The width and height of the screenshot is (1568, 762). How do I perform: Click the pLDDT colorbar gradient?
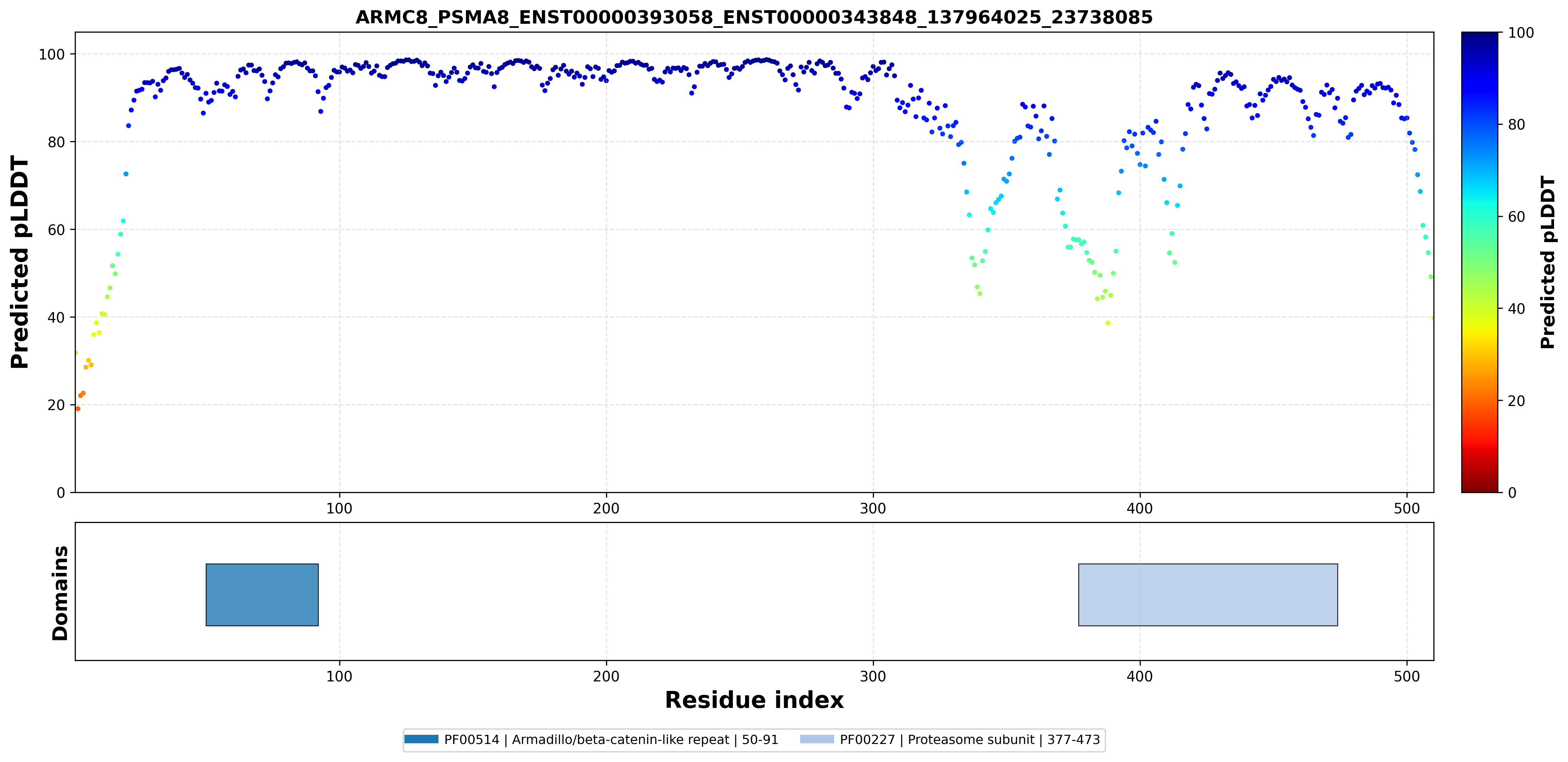[x=1480, y=262]
